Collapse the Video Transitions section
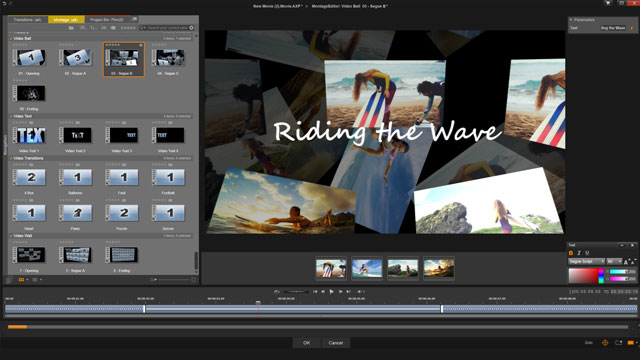The image size is (640, 360). (x=11, y=158)
